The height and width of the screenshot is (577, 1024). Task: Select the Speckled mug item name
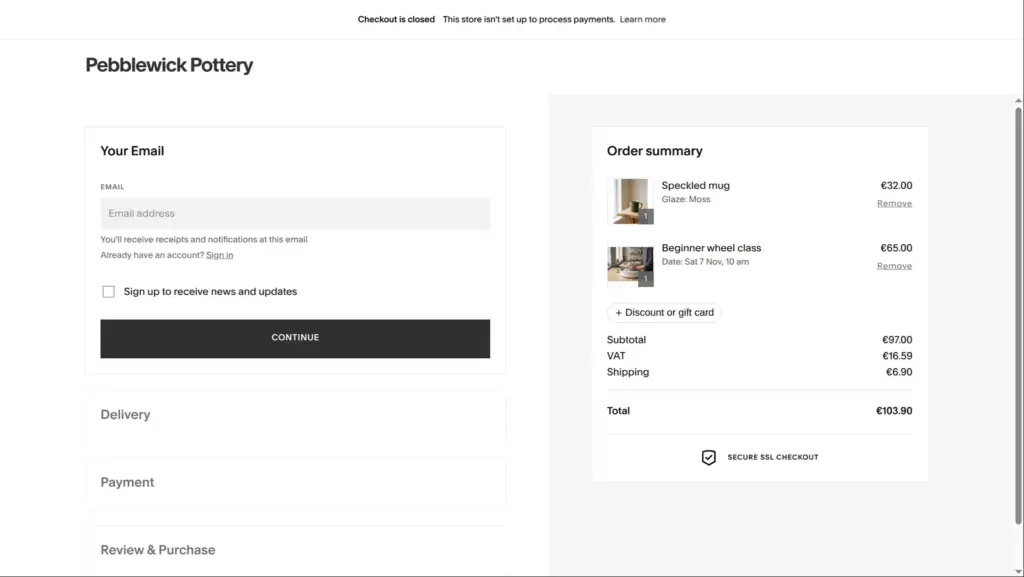point(696,185)
